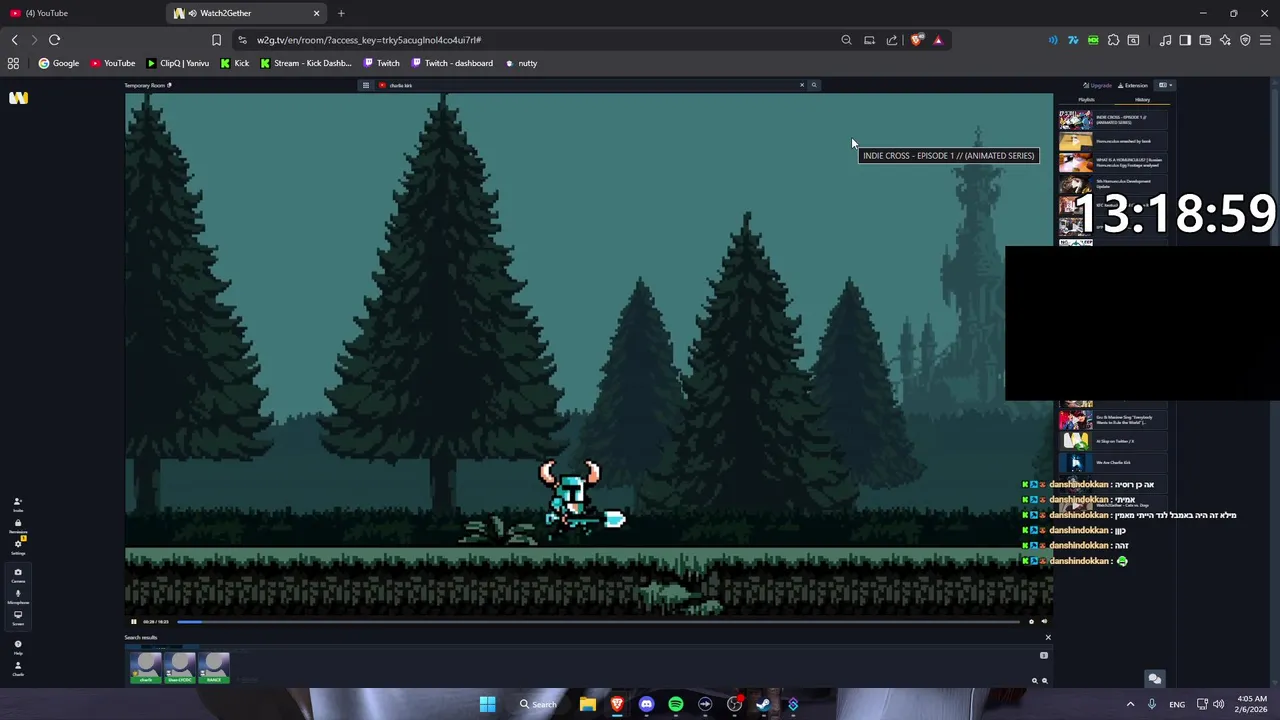The height and width of the screenshot is (720, 1280).
Task: Open room Permissions lock icon
Action: click(x=17, y=526)
